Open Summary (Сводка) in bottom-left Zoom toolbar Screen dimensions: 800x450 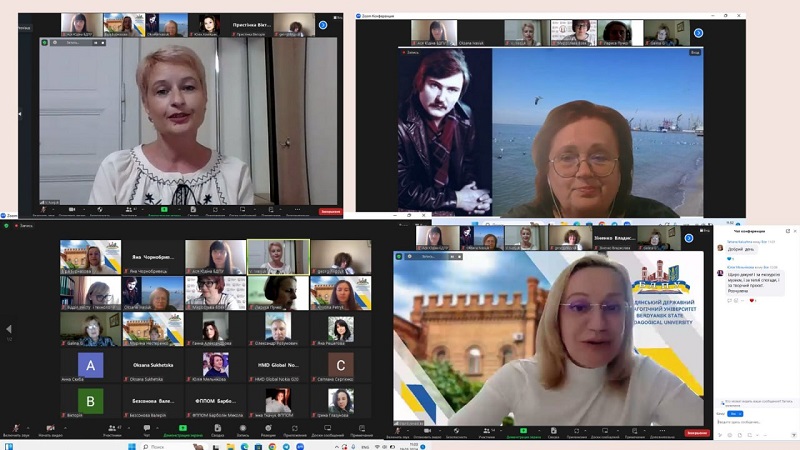(x=217, y=429)
